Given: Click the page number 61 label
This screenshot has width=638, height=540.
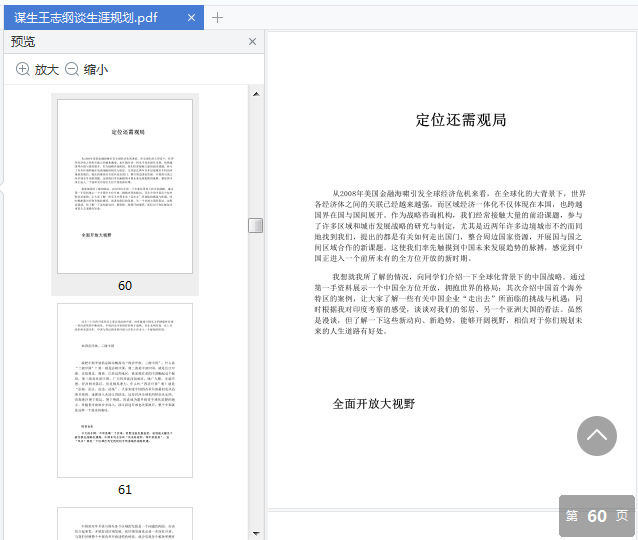Looking at the screenshot, I should 125,490.
